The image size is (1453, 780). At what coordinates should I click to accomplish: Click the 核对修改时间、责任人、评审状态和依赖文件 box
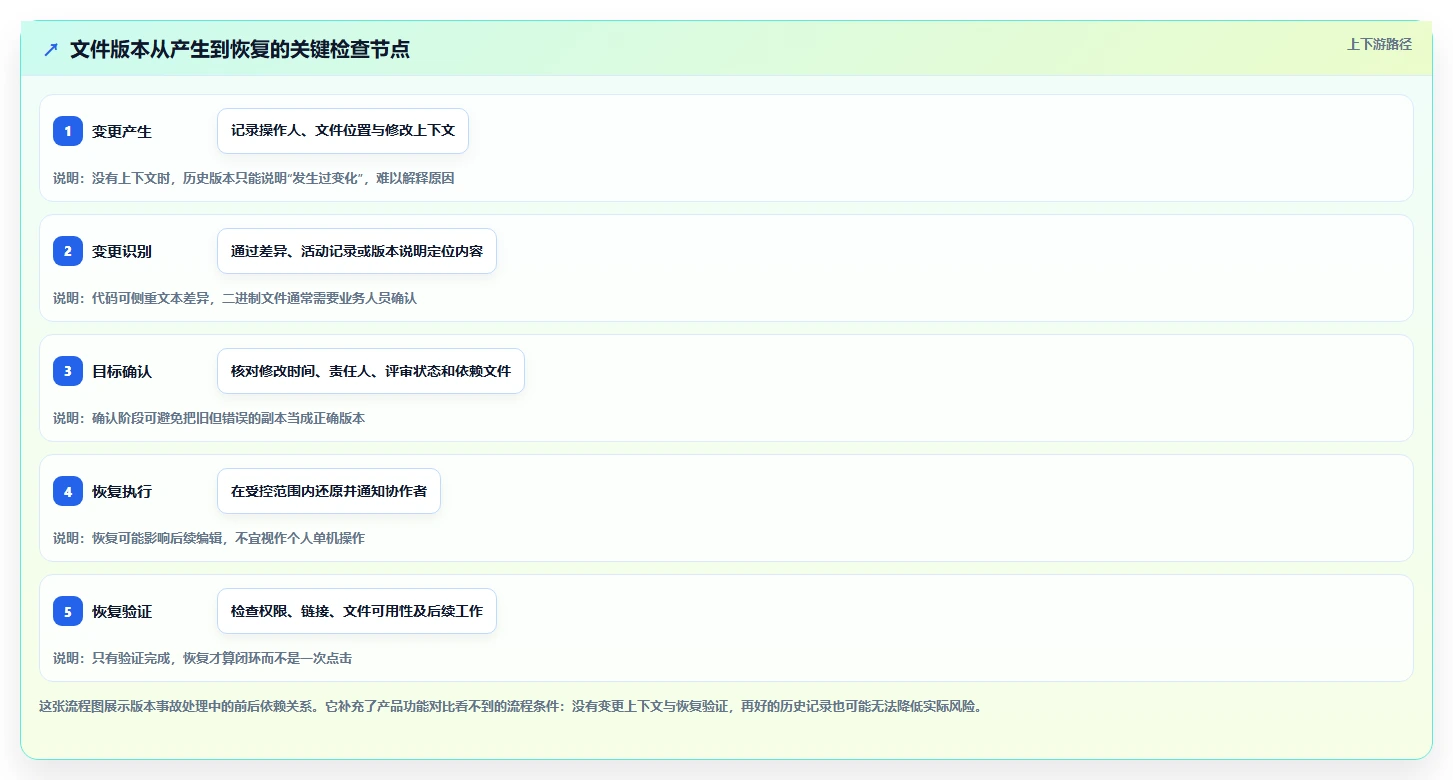[371, 371]
